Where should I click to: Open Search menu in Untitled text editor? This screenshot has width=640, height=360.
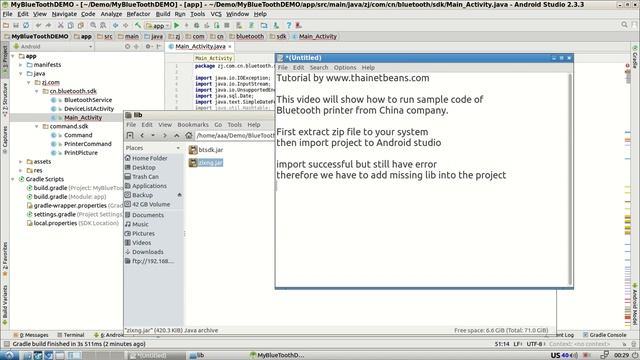tap(319, 67)
